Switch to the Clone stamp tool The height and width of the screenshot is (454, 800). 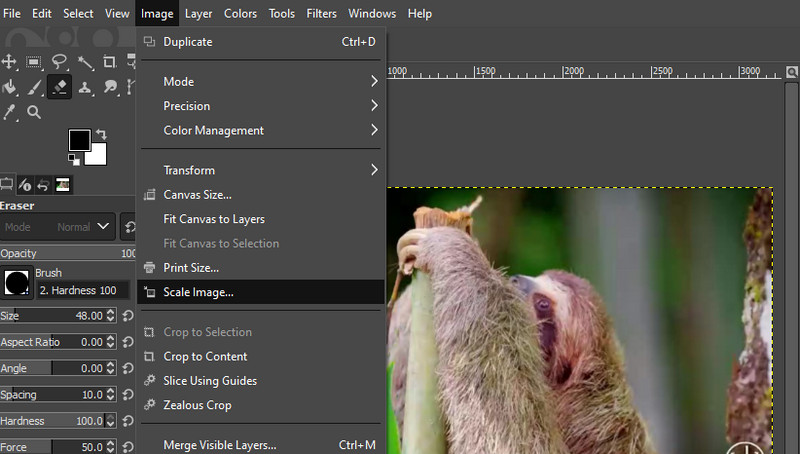coord(86,88)
